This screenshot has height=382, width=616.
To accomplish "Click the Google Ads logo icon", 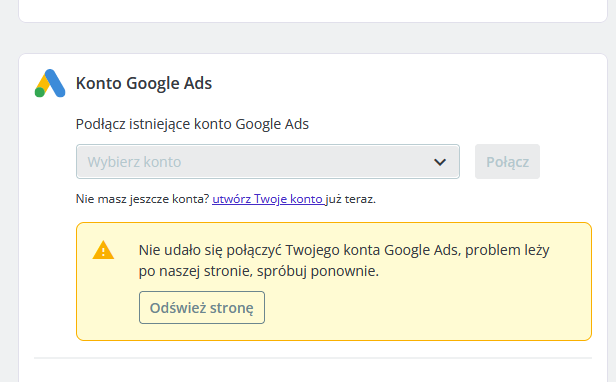I will pos(50,83).
